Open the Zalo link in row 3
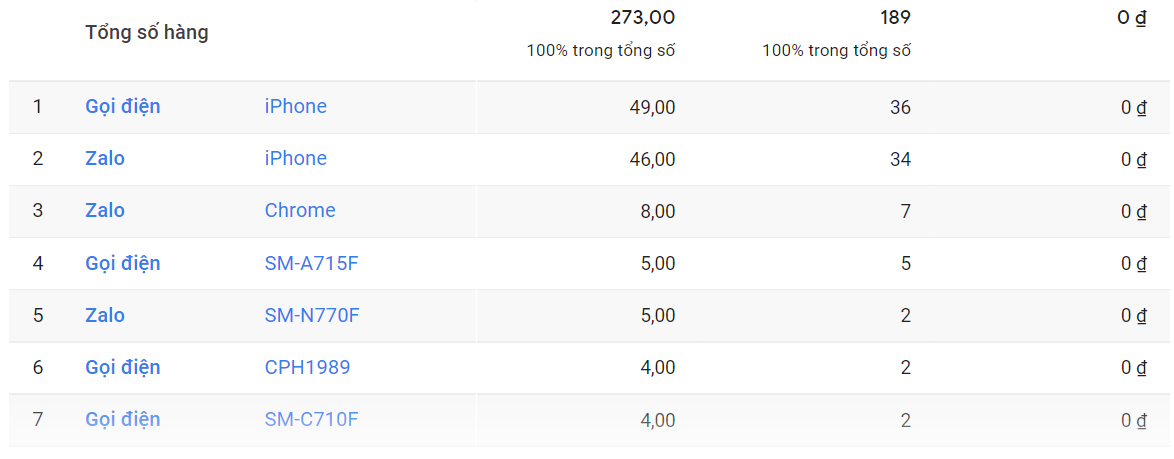1174x459 pixels. 105,210
